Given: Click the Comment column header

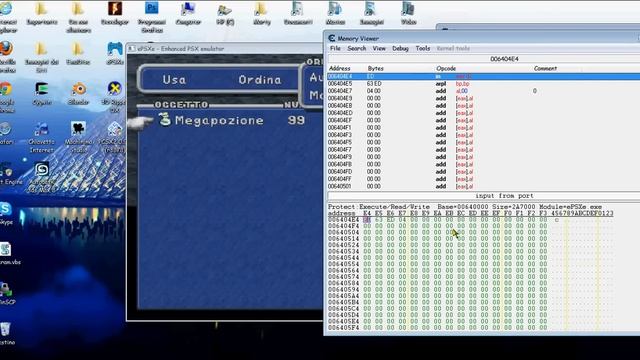Looking at the screenshot, I should 545,68.
